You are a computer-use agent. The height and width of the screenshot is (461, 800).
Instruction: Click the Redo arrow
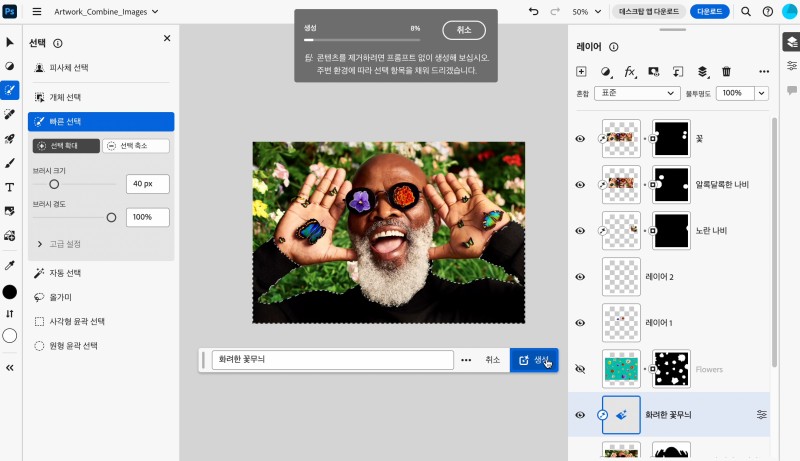pyautogui.click(x=555, y=11)
